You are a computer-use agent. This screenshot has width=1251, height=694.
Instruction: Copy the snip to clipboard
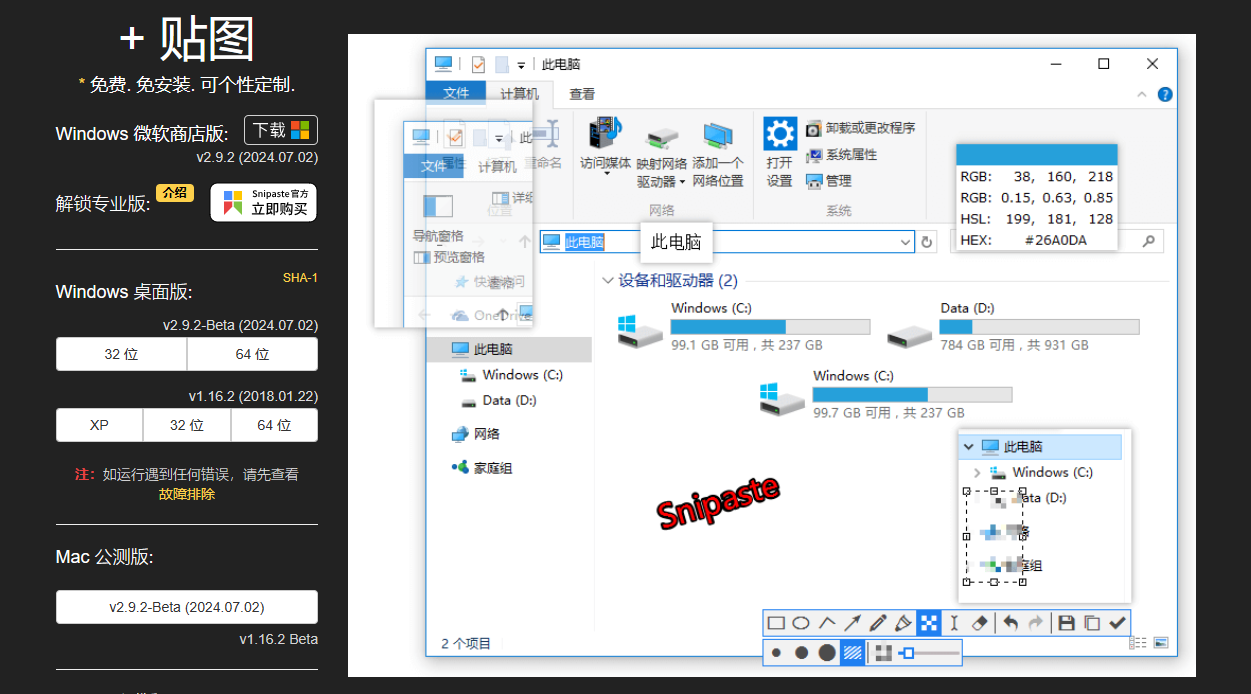tap(1092, 623)
